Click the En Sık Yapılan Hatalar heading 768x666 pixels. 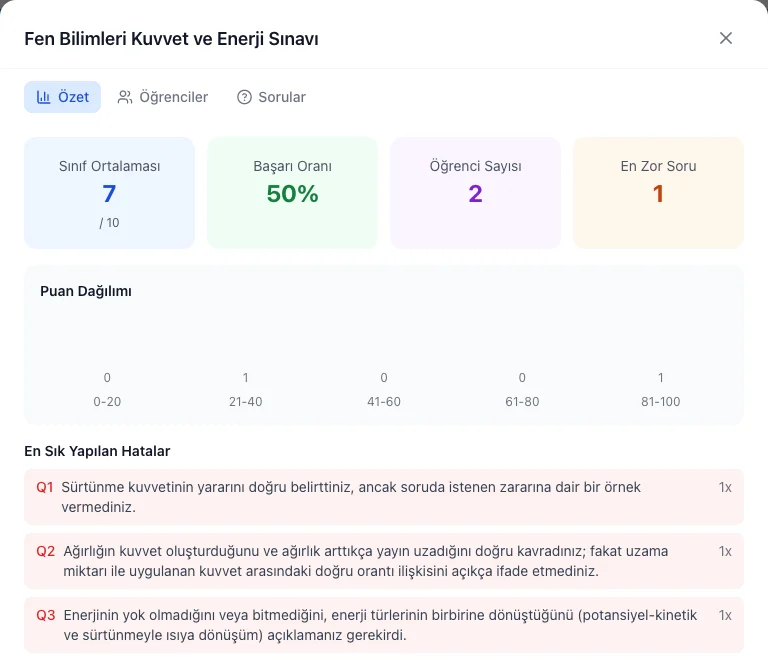[97, 451]
